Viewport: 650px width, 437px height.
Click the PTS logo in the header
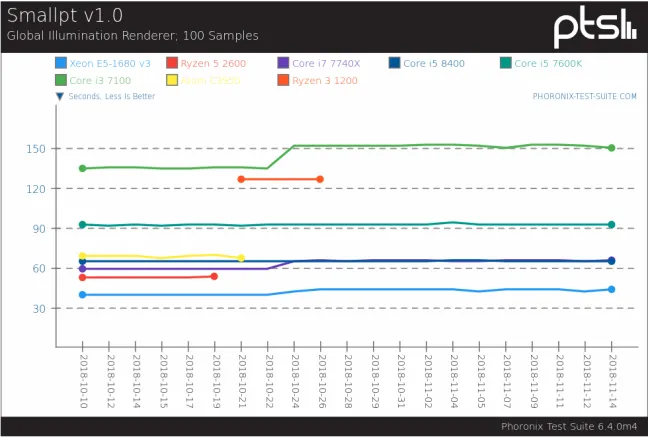click(595, 27)
